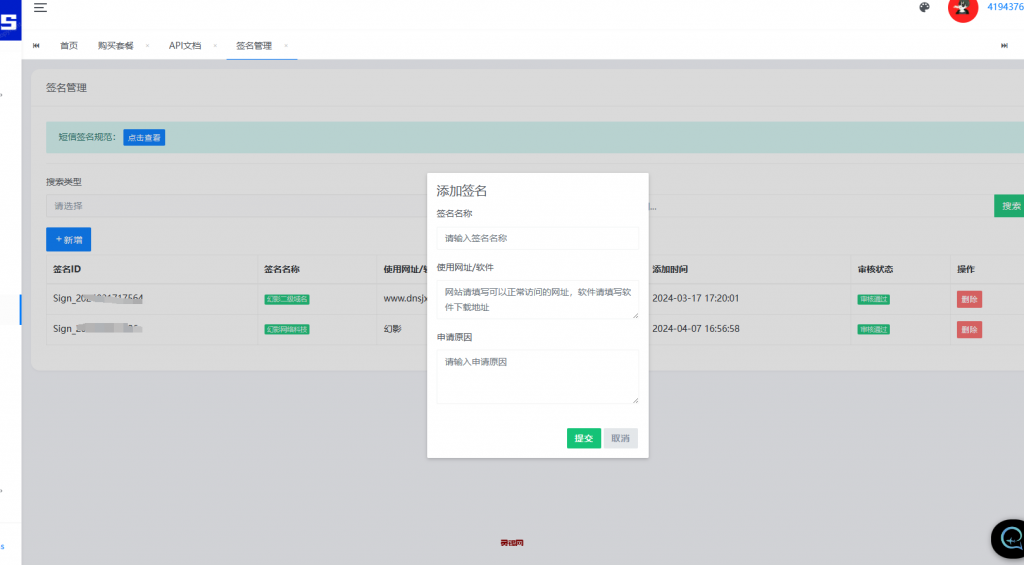This screenshot has width=1024, height=565.
Task: Switch to the 首页 tab
Action: (69, 46)
